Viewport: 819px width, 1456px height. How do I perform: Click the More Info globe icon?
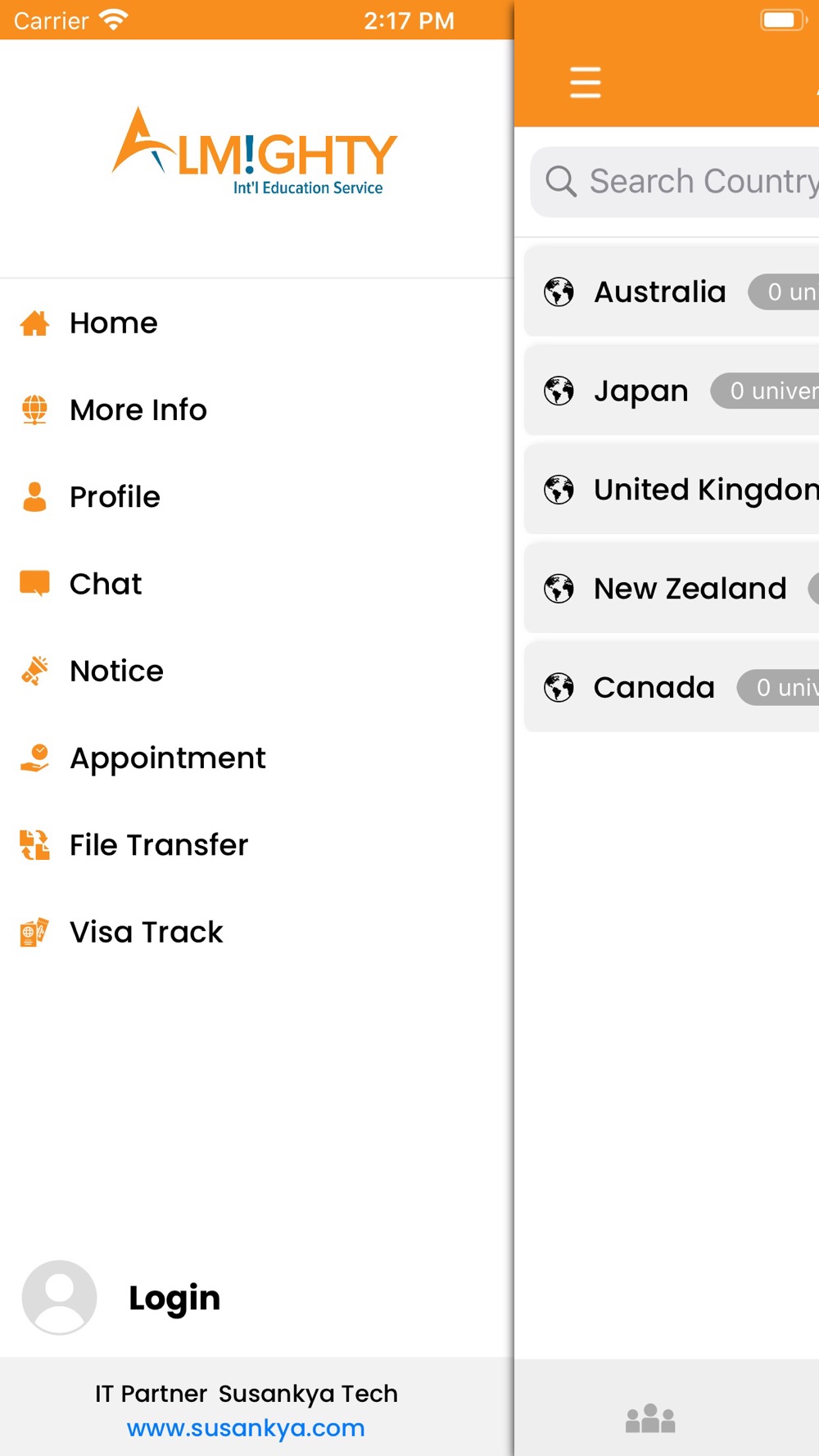click(34, 409)
